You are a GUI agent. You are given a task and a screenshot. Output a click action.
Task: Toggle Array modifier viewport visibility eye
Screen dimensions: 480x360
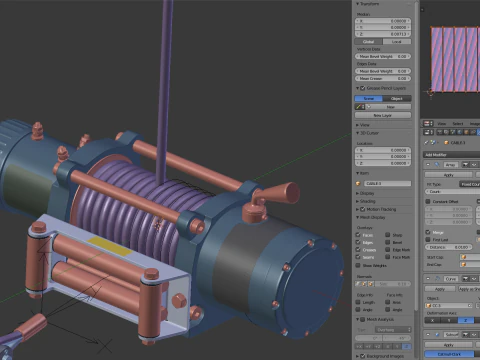[x=474, y=165]
